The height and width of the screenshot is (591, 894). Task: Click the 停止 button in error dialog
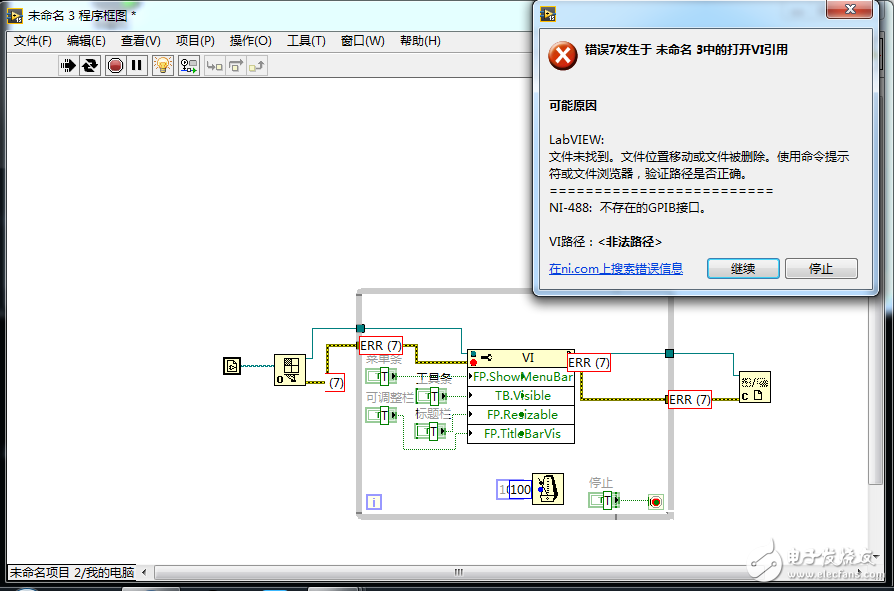point(821,268)
